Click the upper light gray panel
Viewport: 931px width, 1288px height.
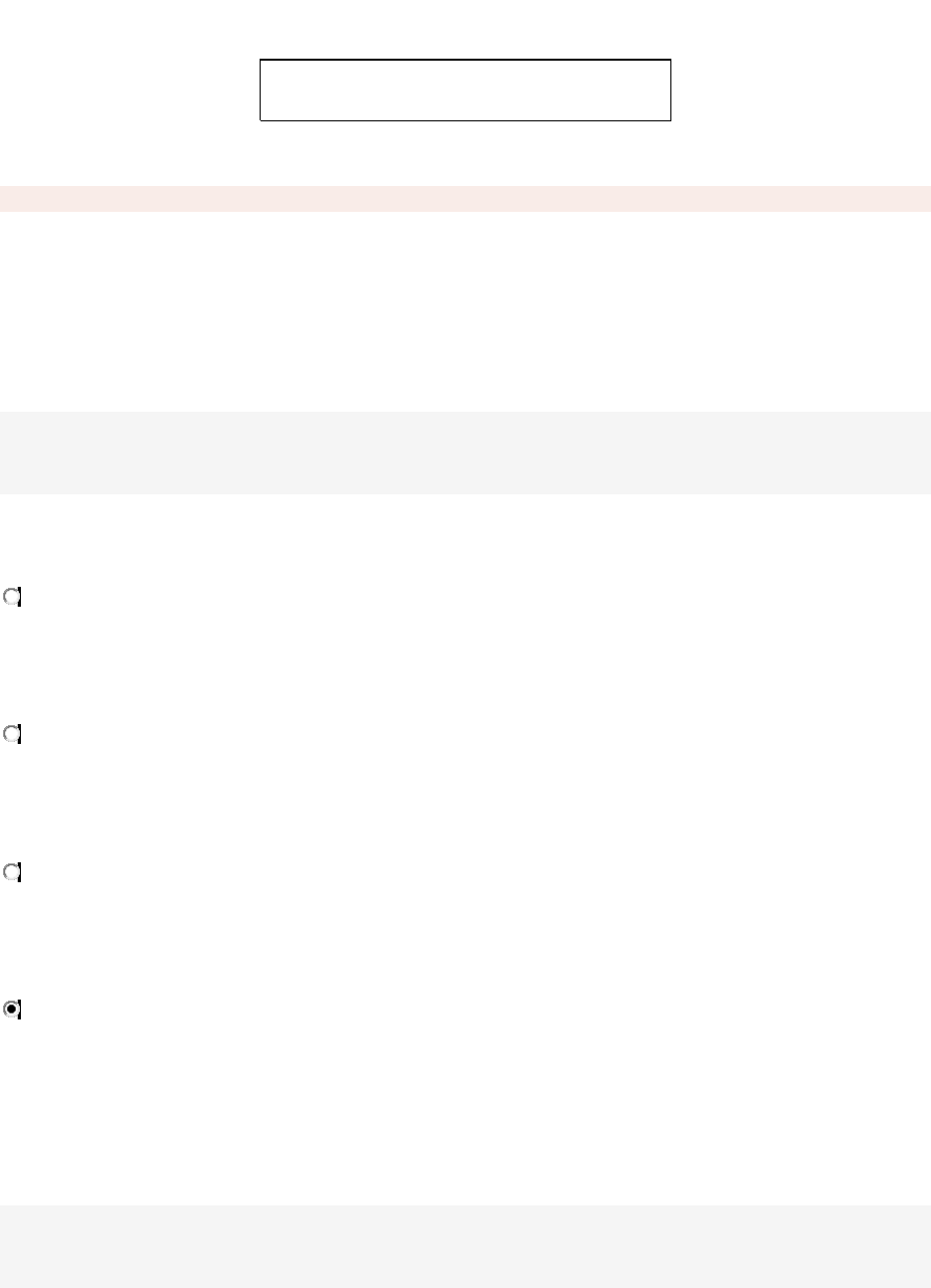tap(465, 453)
